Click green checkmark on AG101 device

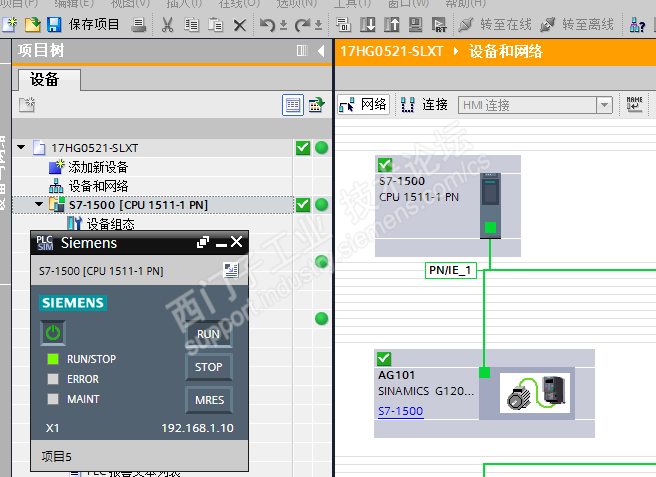(x=384, y=359)
